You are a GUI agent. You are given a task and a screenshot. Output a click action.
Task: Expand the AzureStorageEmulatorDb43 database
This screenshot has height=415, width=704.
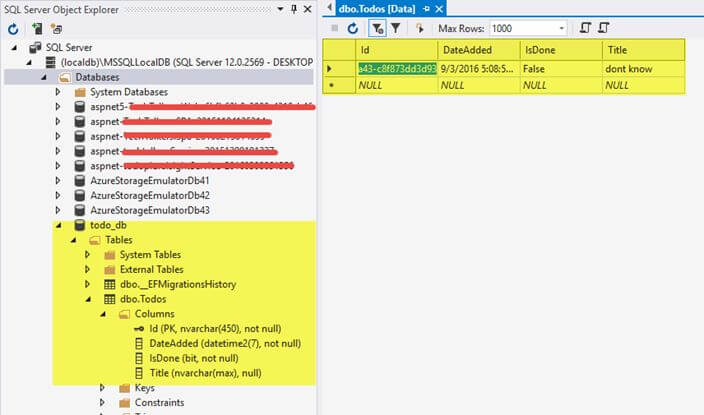(58, 210)
